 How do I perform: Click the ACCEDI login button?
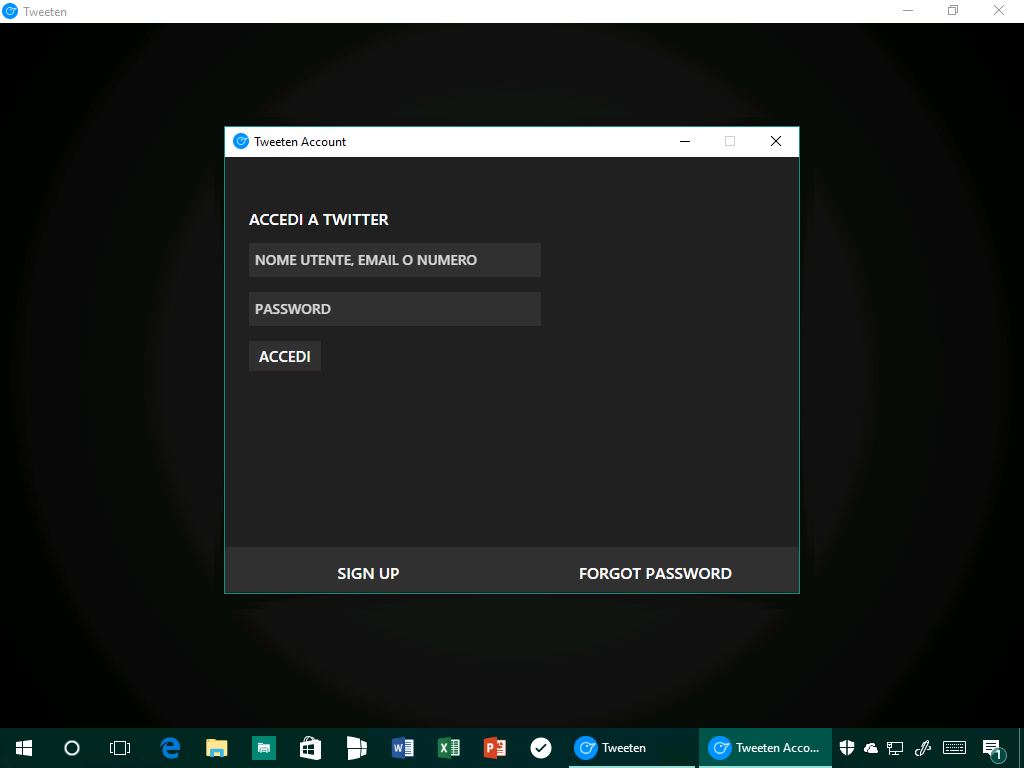click(285, 356)
